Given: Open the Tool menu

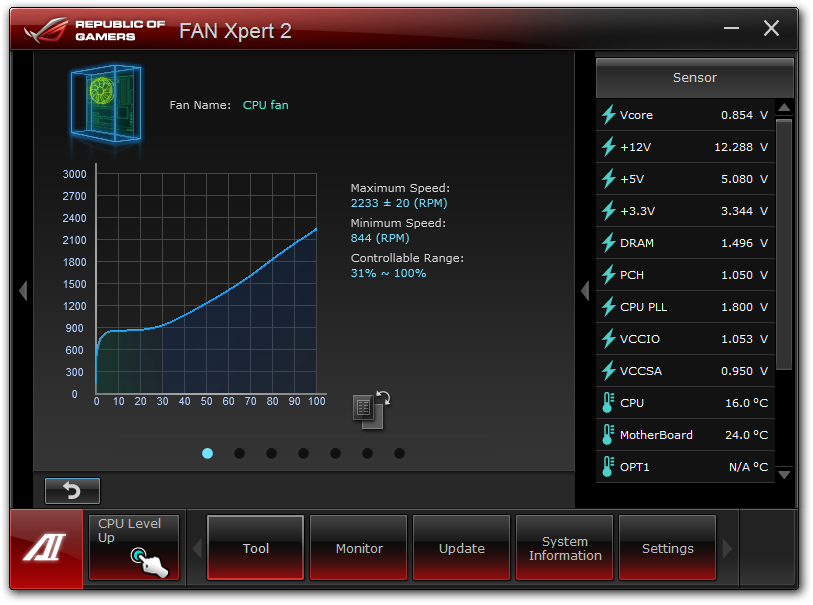Looking at the screenshot, I should (255, 547).
